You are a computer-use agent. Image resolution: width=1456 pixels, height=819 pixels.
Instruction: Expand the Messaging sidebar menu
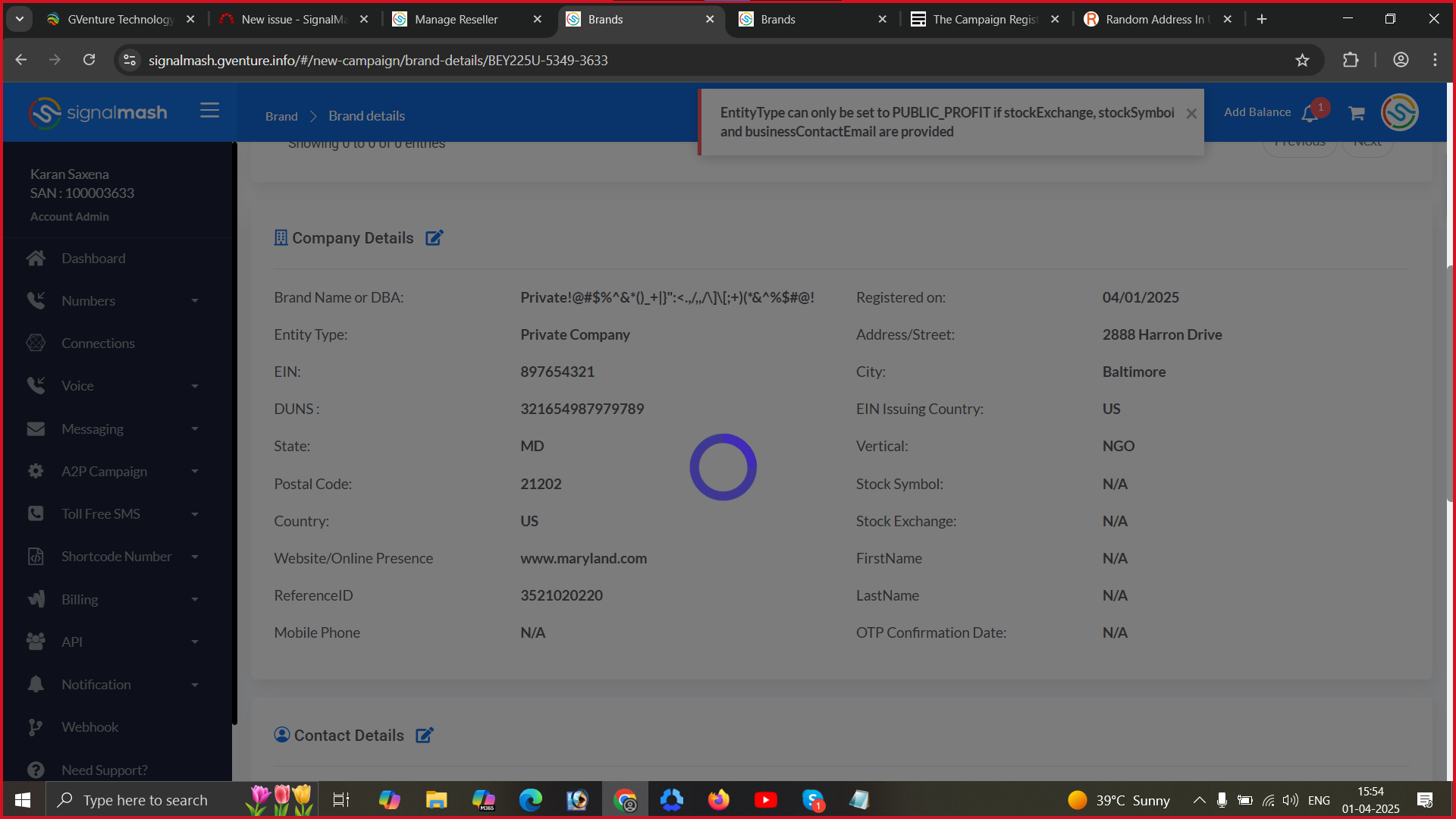[x=114, y=429]
